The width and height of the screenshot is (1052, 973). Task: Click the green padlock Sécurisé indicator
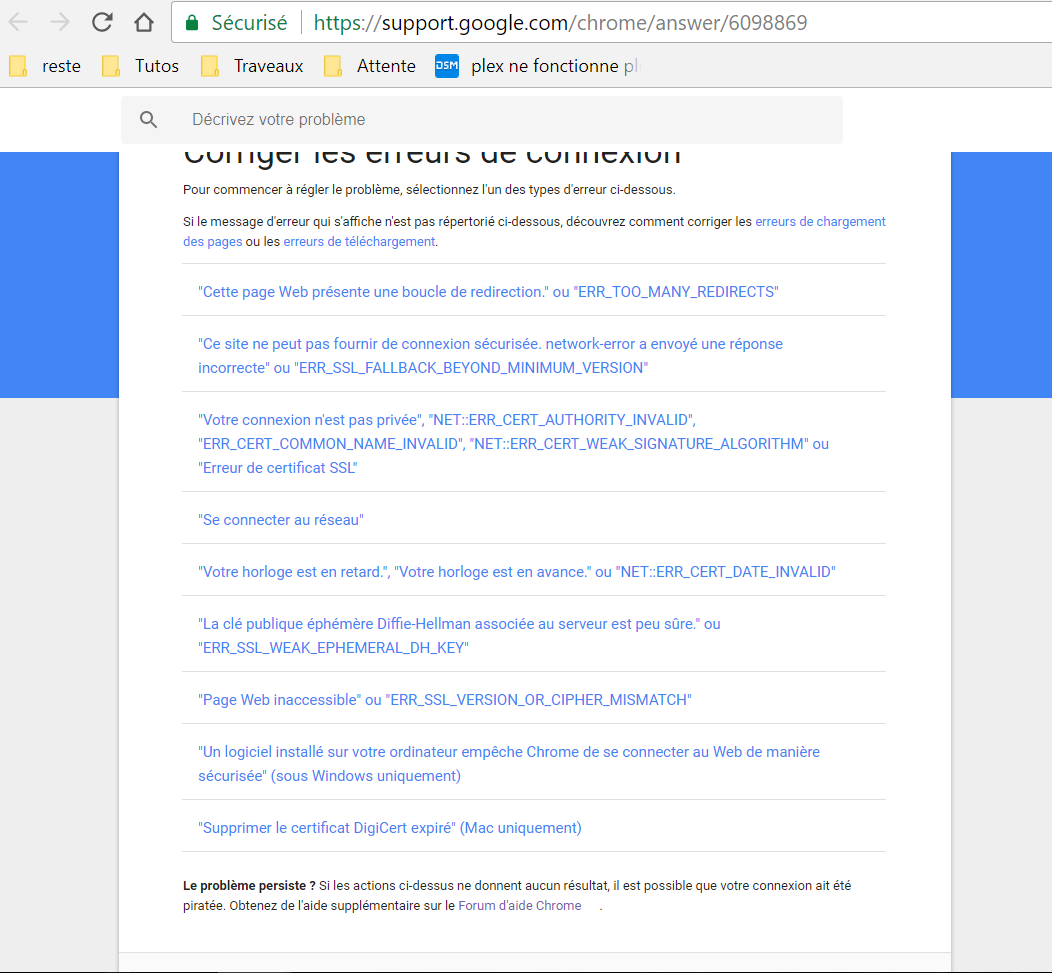pos(236,23)
